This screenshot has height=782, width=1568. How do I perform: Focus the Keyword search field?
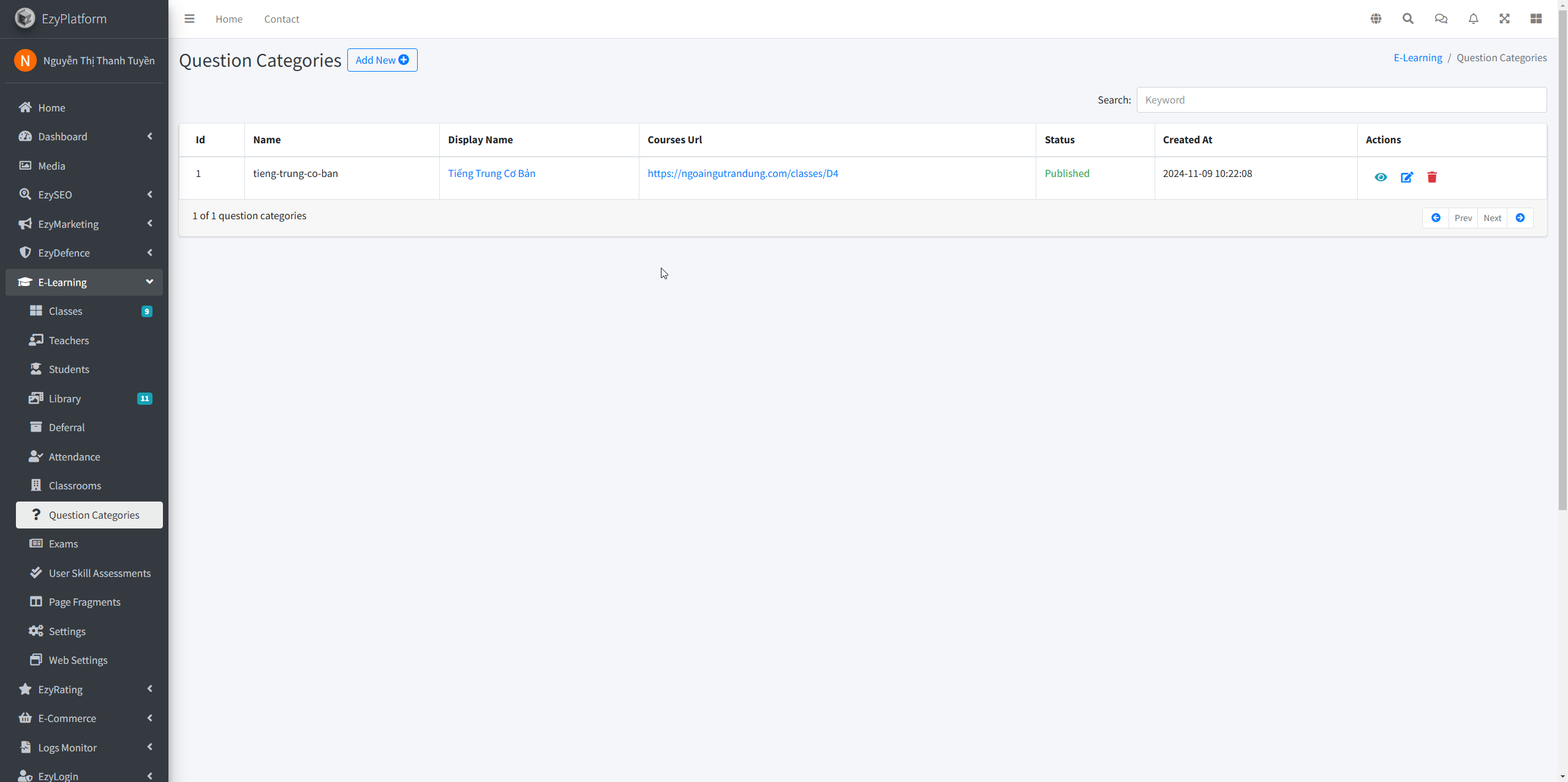pos(1341,100)
